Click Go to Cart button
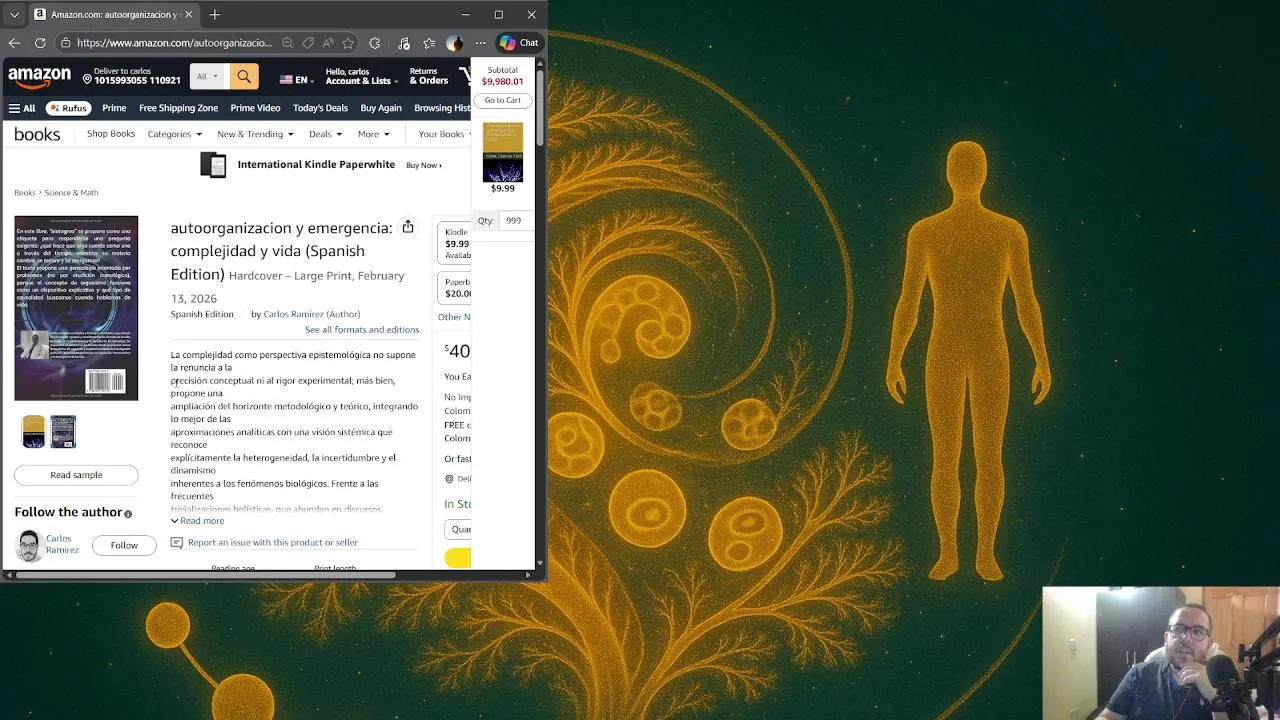 (x=503, y=100)
